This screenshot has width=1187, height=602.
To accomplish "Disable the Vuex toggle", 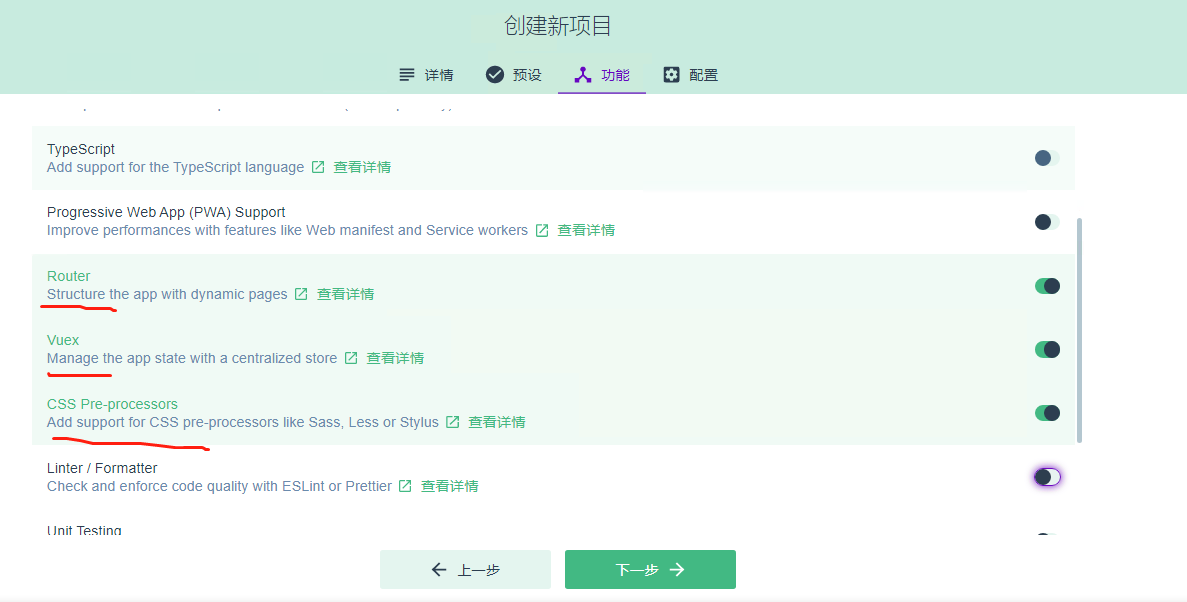I will coord(1047,349).
